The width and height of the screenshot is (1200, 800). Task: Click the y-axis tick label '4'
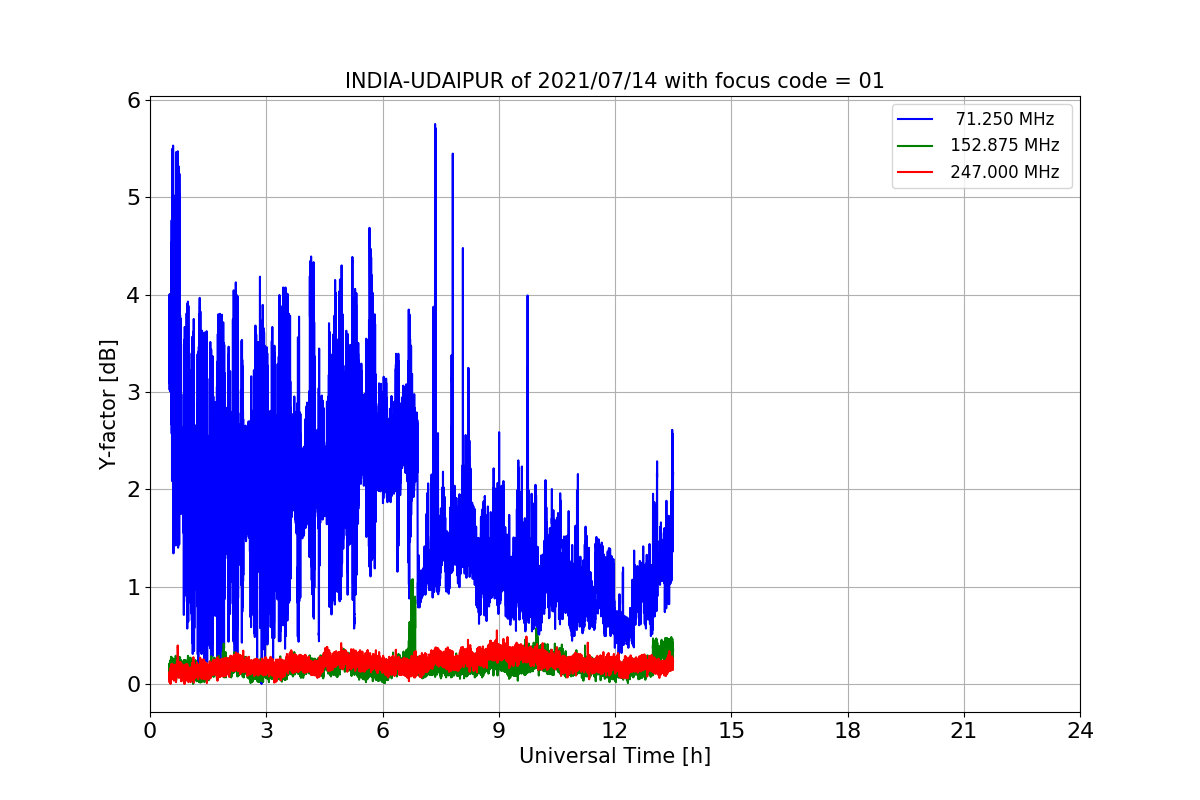click(133, 295)
